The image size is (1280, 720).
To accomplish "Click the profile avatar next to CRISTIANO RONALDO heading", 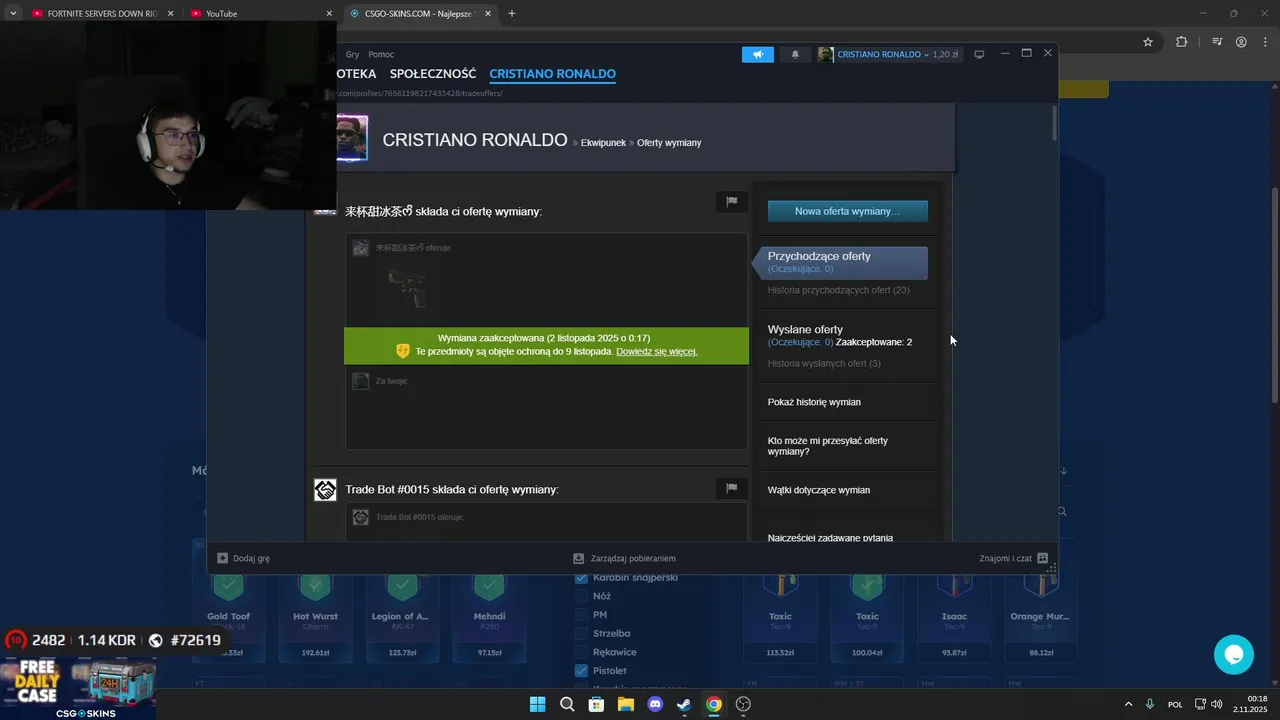I will 352,138.
